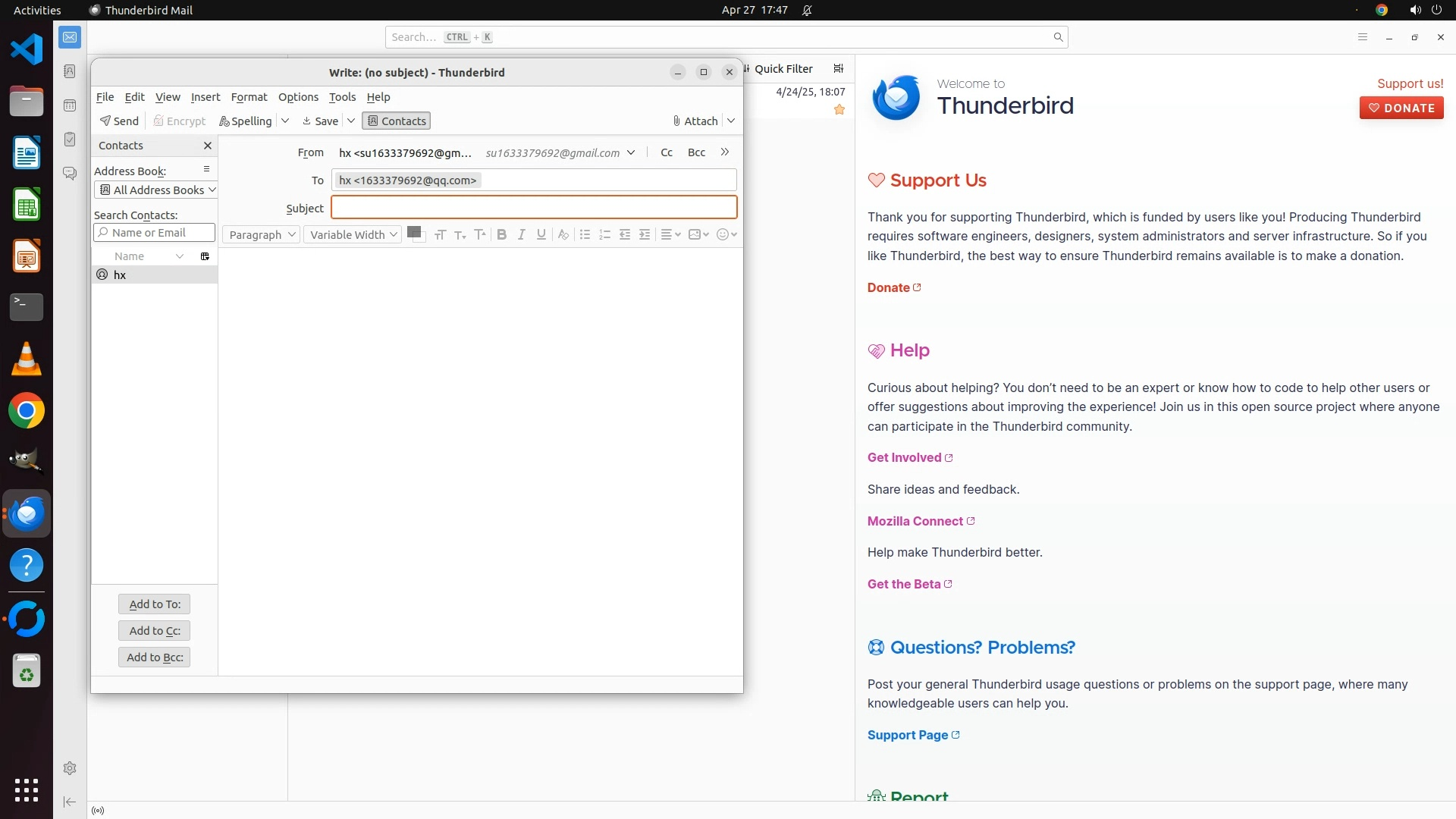The image size is (1456, 819).
Task: Toggle underline text formatting
Action: click(x=541, y=235)
